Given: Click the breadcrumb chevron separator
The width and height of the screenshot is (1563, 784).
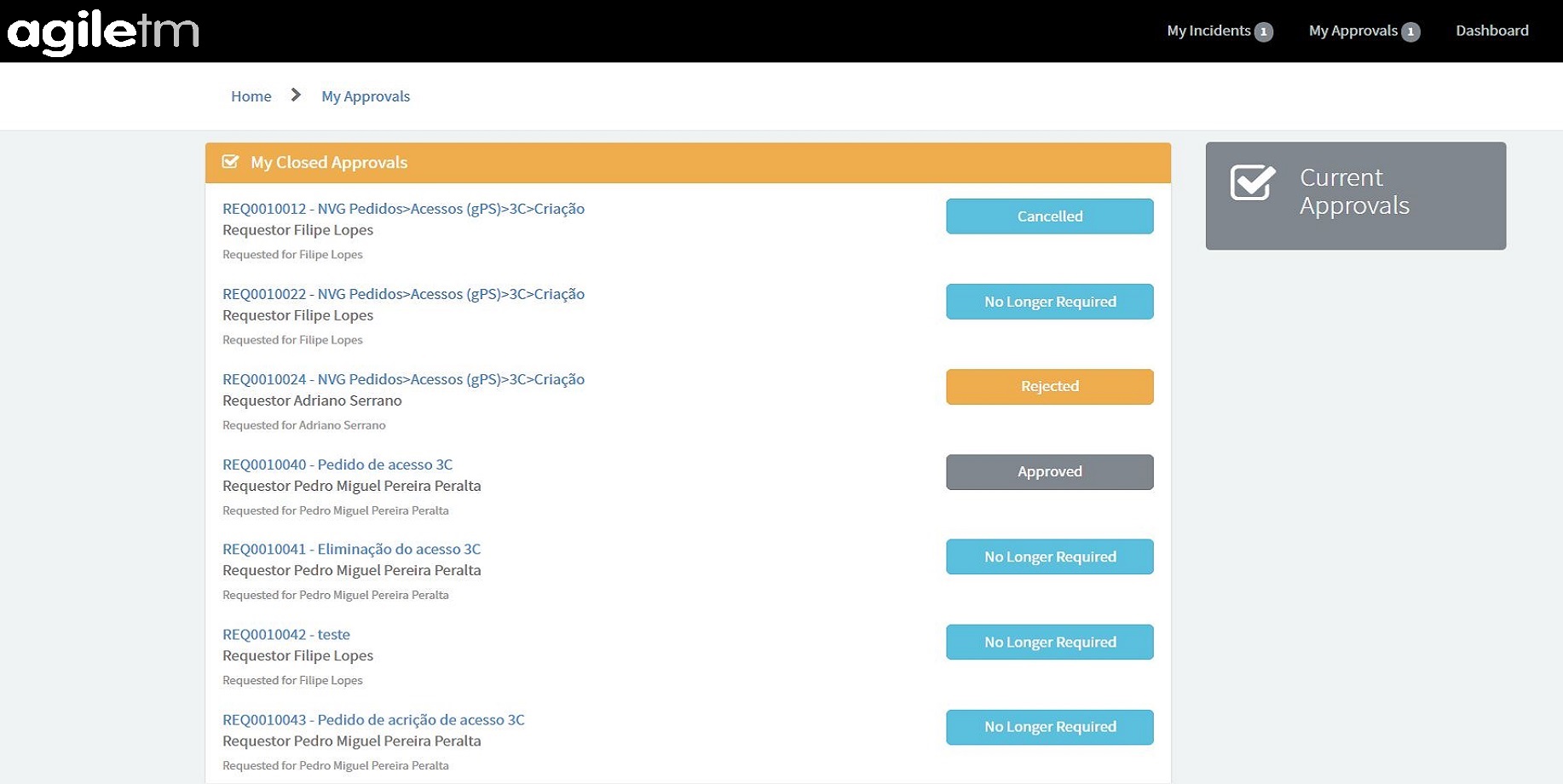Looking at the screenshot, I should click(296, 95).
